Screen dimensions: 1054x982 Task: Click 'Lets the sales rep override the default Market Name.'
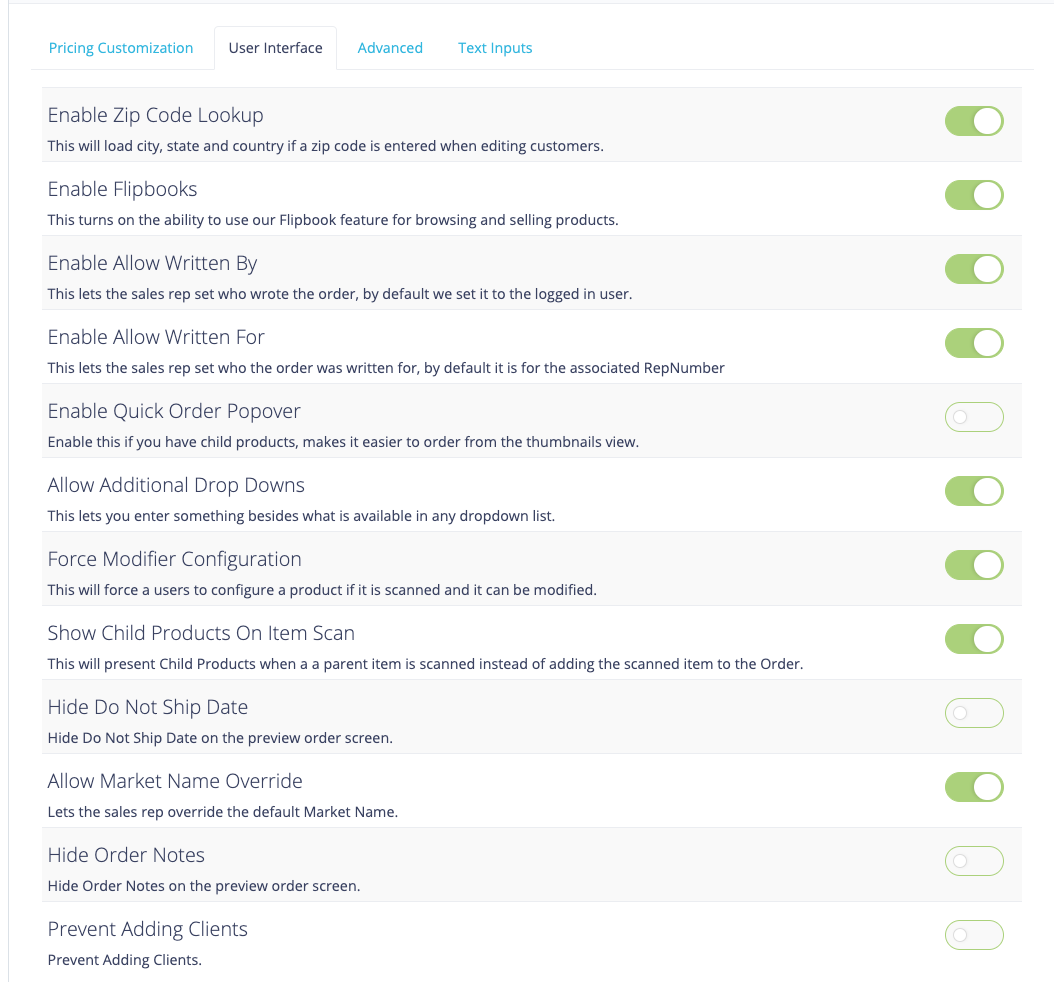[x=222, y=811]
